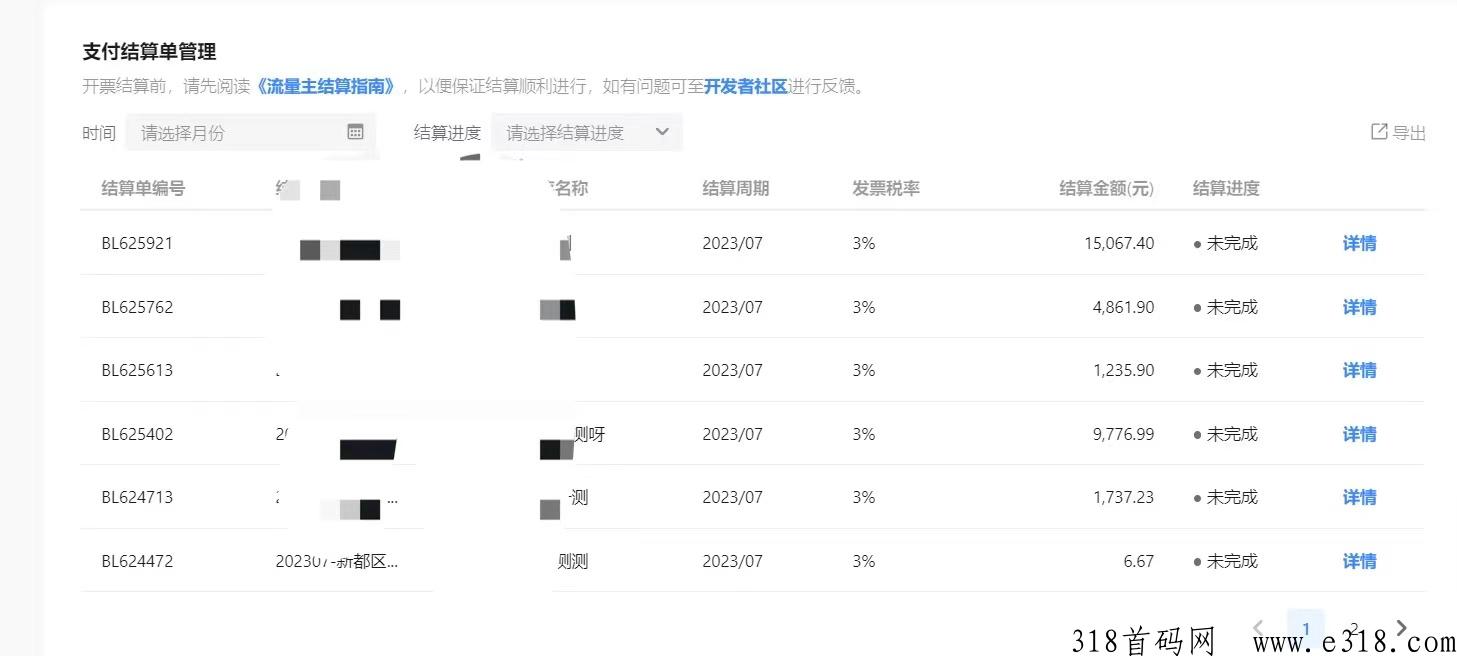Click 3% tax rate in BL625613 row
Image resolution: width=1457 pixels, height=656 pixels.
click(864, 370)
